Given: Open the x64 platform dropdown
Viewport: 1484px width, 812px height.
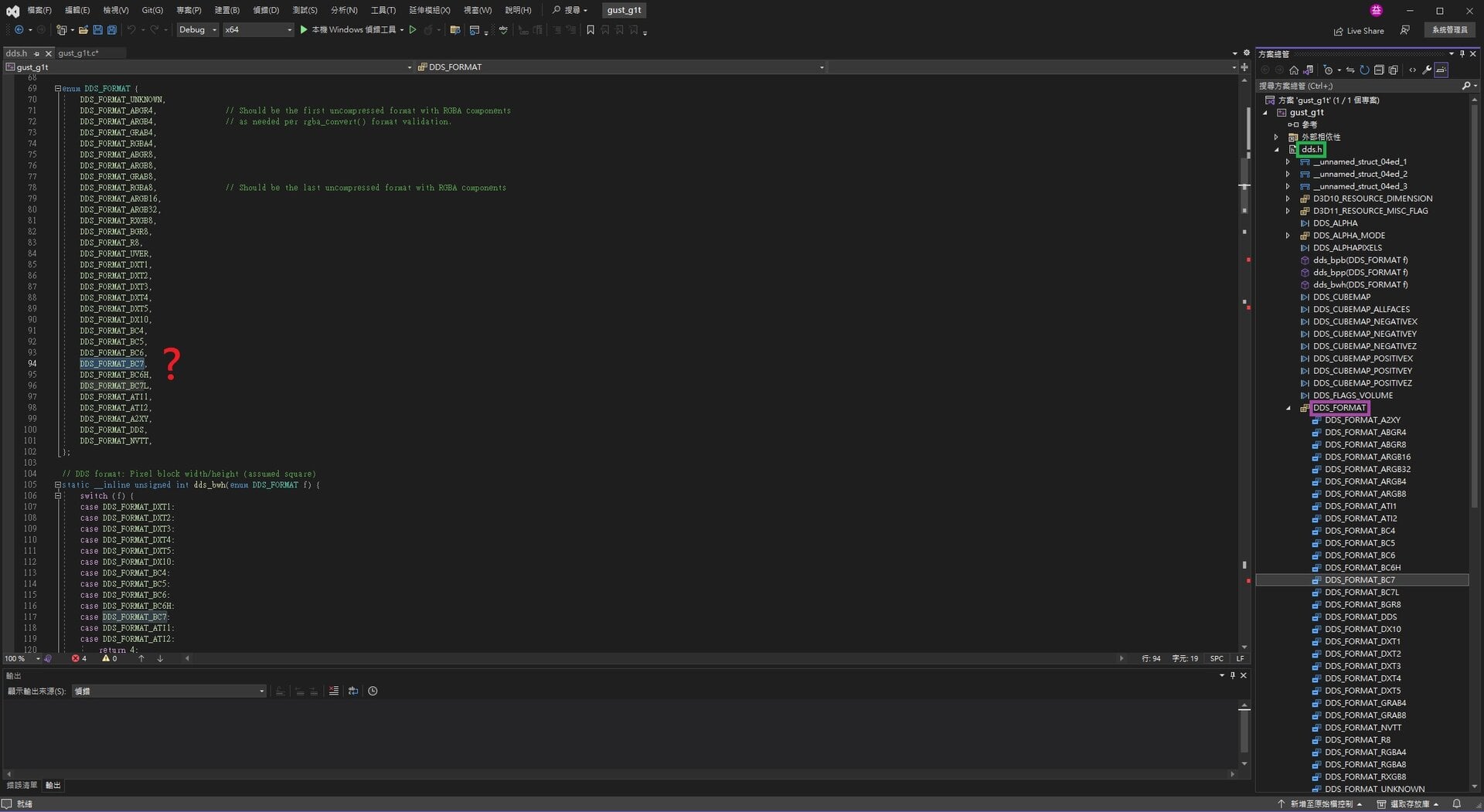Looking at the screenshot, I should pyautogui.click(x=258, y=29).
